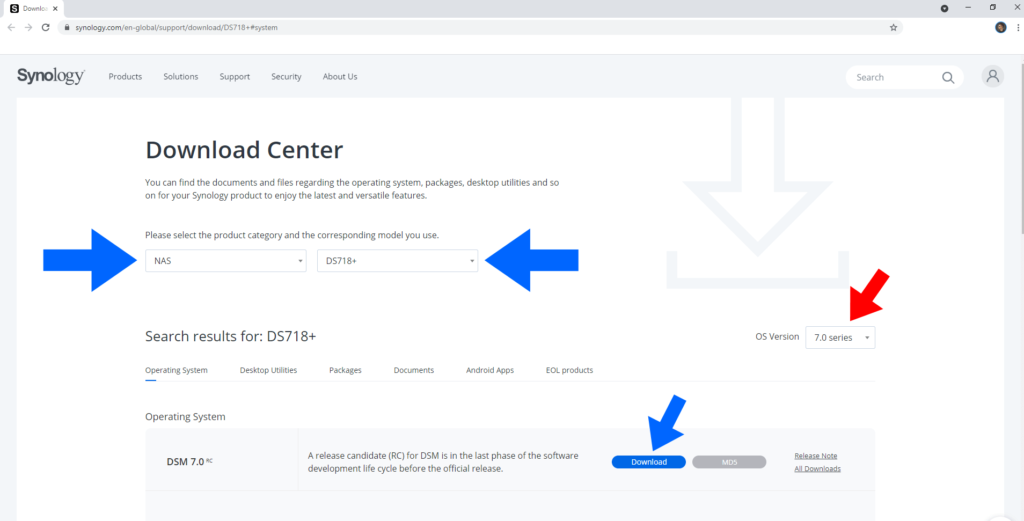Open the NAS product category dropdown

tap(225, 260)
